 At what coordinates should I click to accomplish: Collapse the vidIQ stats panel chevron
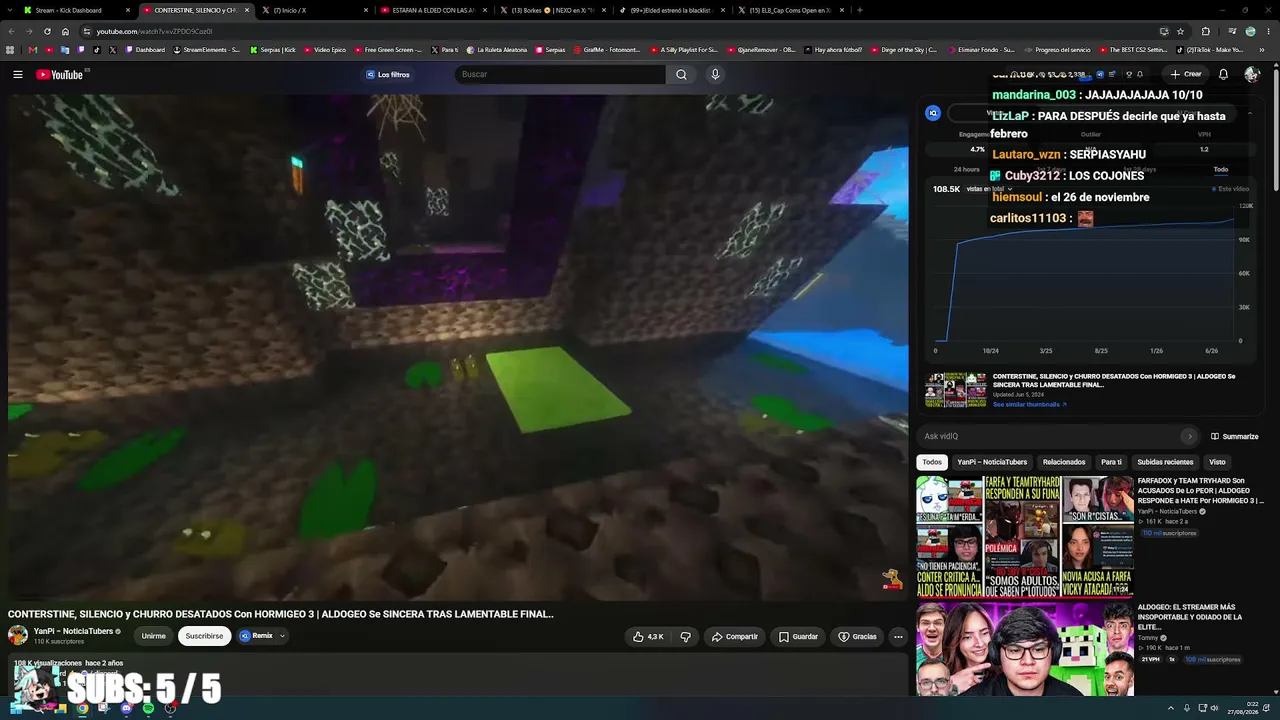point(1249,113)
